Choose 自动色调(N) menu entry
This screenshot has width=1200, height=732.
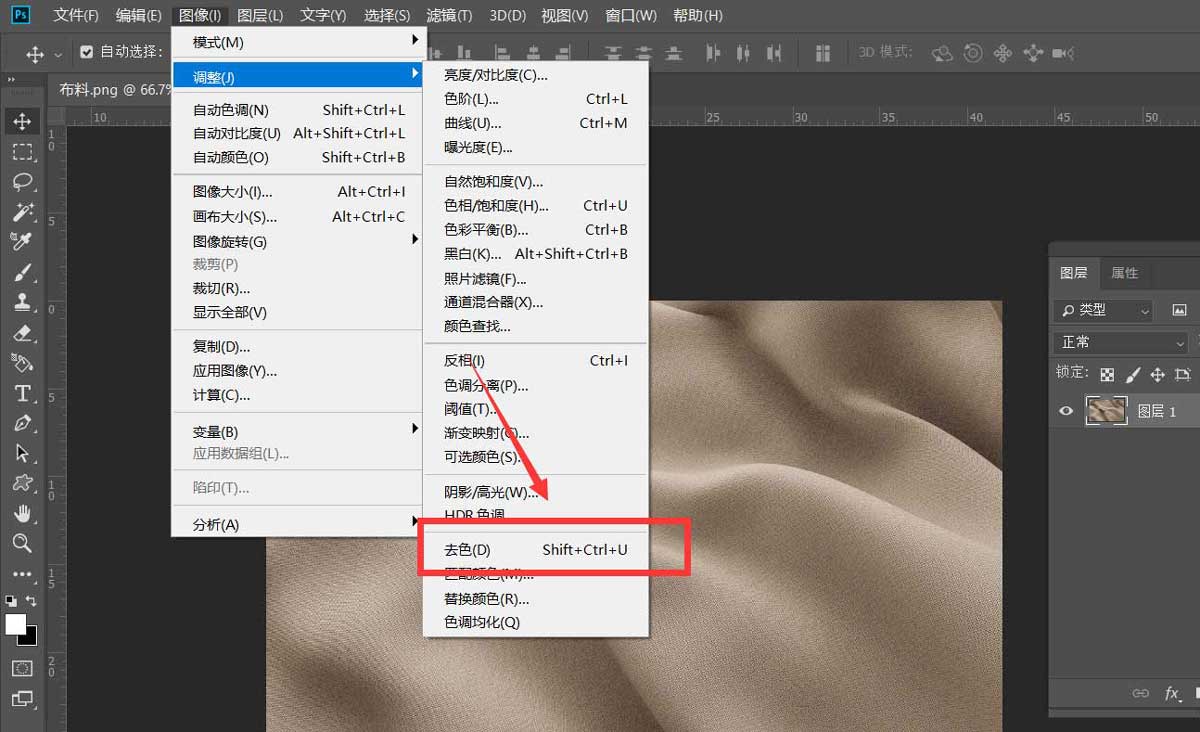(299, 110)
